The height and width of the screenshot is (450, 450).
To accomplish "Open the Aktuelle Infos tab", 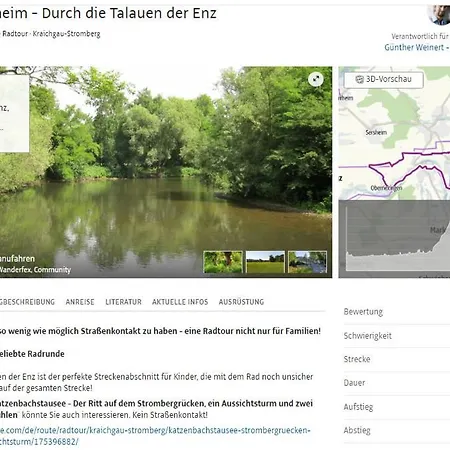I will (180, 302).
